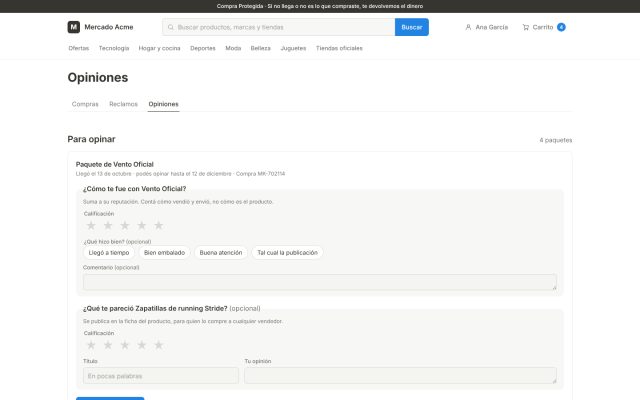Rate Vento Oficial three stars
Screen dimensions: 640x400
coord(125,225)
